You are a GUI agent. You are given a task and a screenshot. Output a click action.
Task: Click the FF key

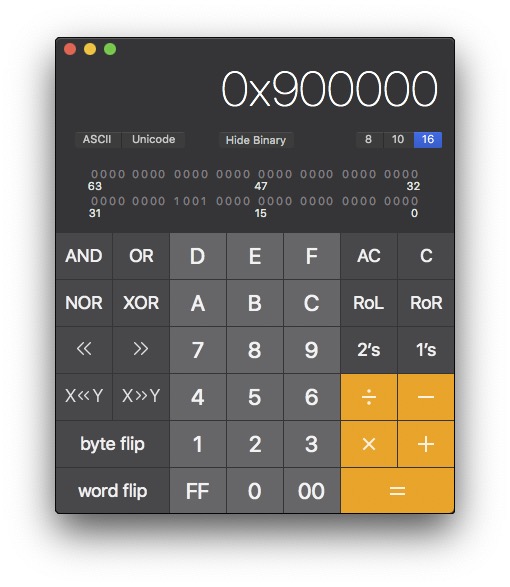[x=198, y=491]
